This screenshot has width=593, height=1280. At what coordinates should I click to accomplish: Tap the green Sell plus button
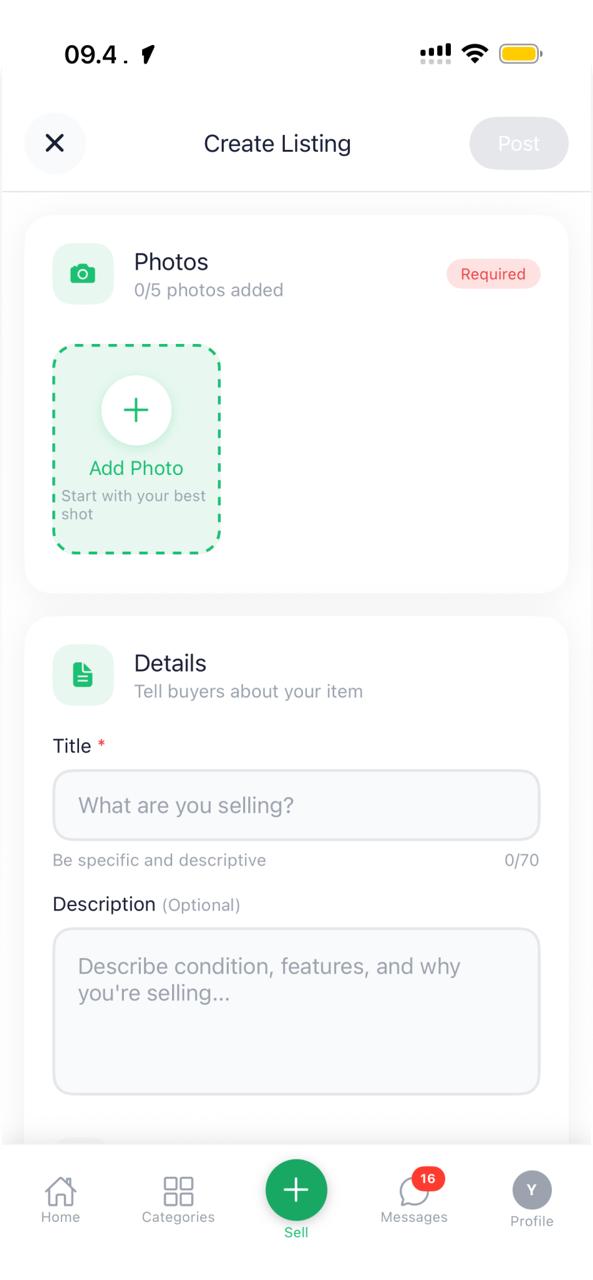296,1190
